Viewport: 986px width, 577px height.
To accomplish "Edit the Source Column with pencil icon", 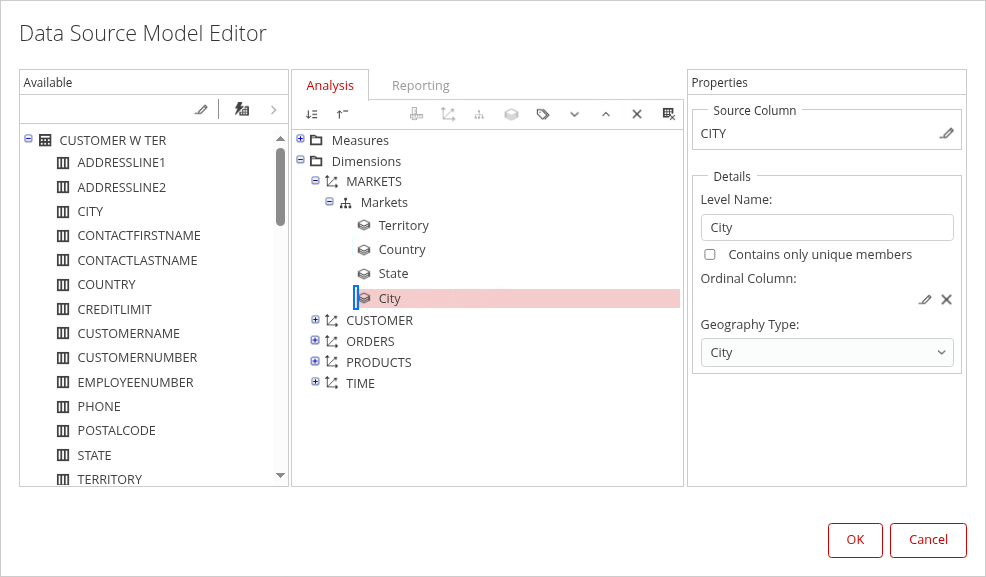I will [x=946, y=133].
